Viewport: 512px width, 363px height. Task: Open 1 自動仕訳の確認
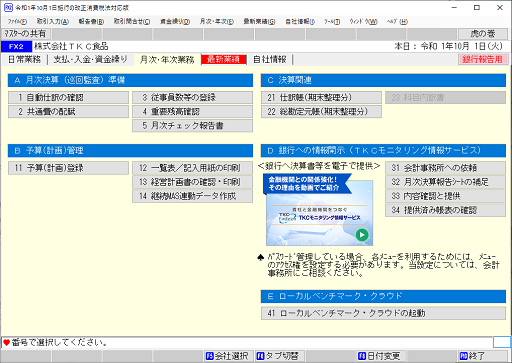tap(68, 98)
